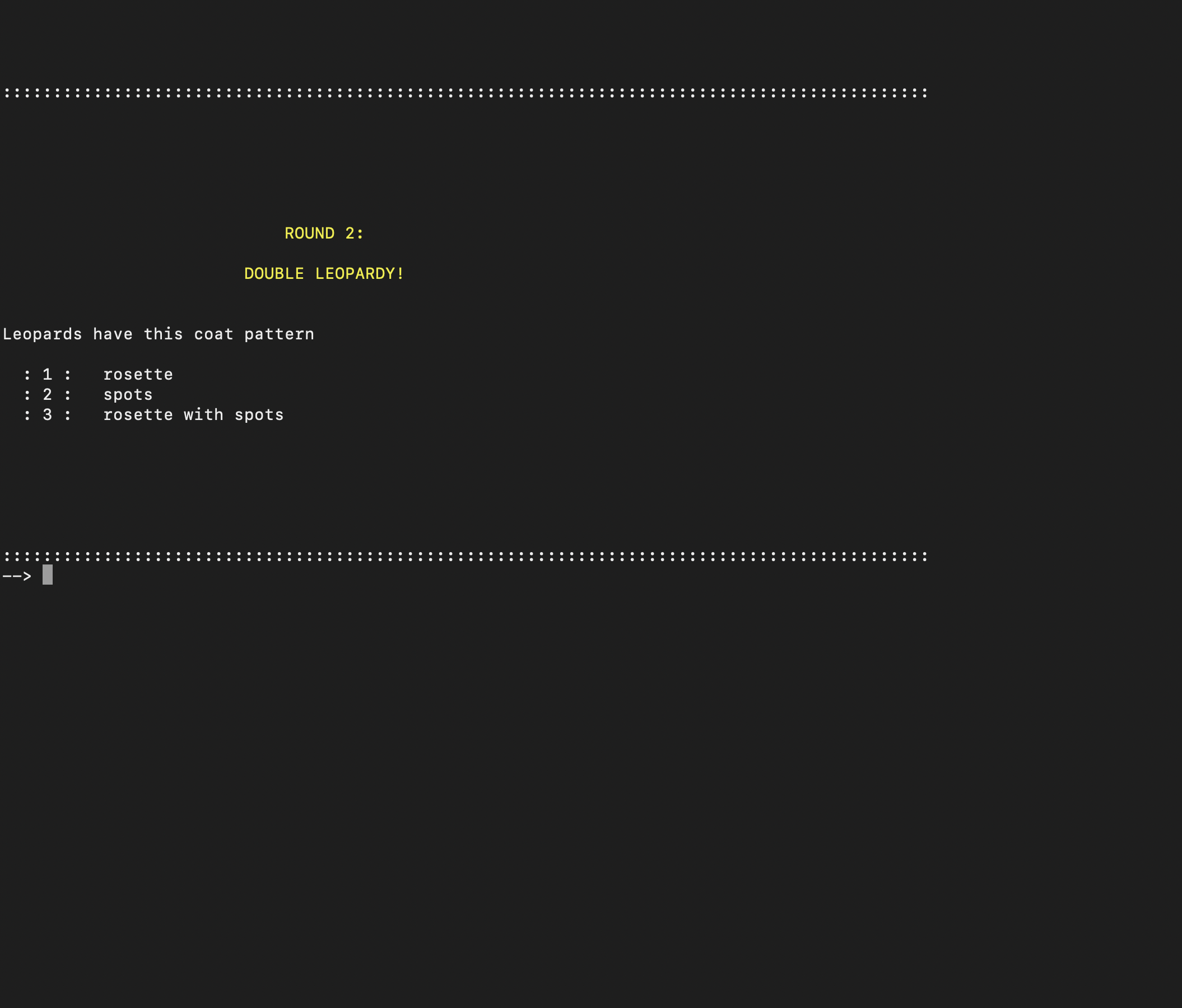The image size is (1182, 1008).
Task: Click the --> prompt arrow
Action: 17,576
